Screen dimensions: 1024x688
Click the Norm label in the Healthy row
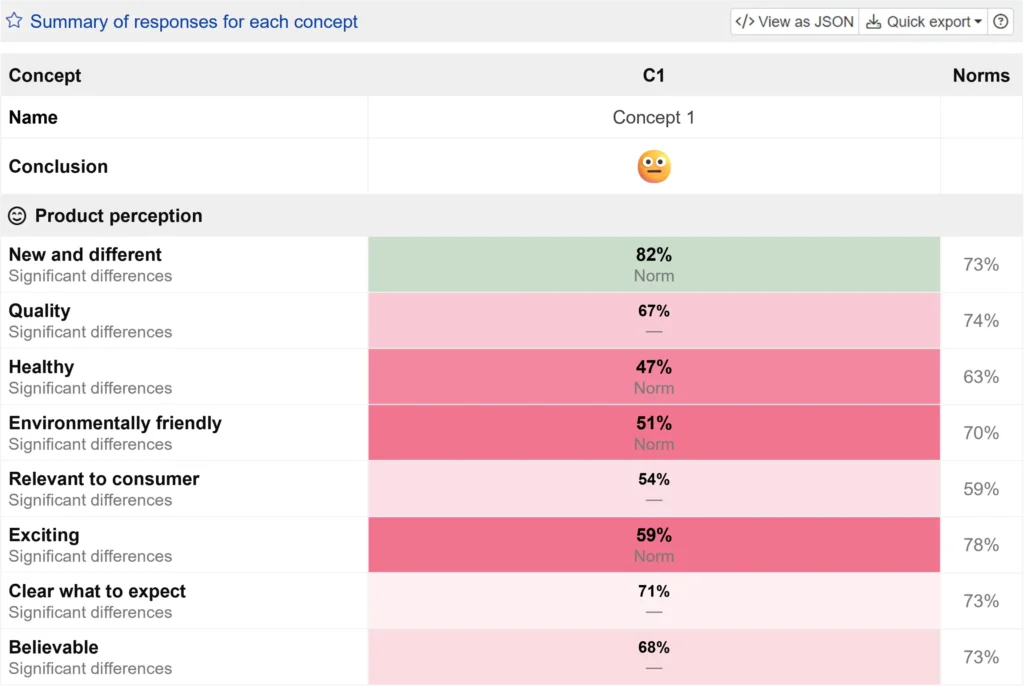pos(654,388)
